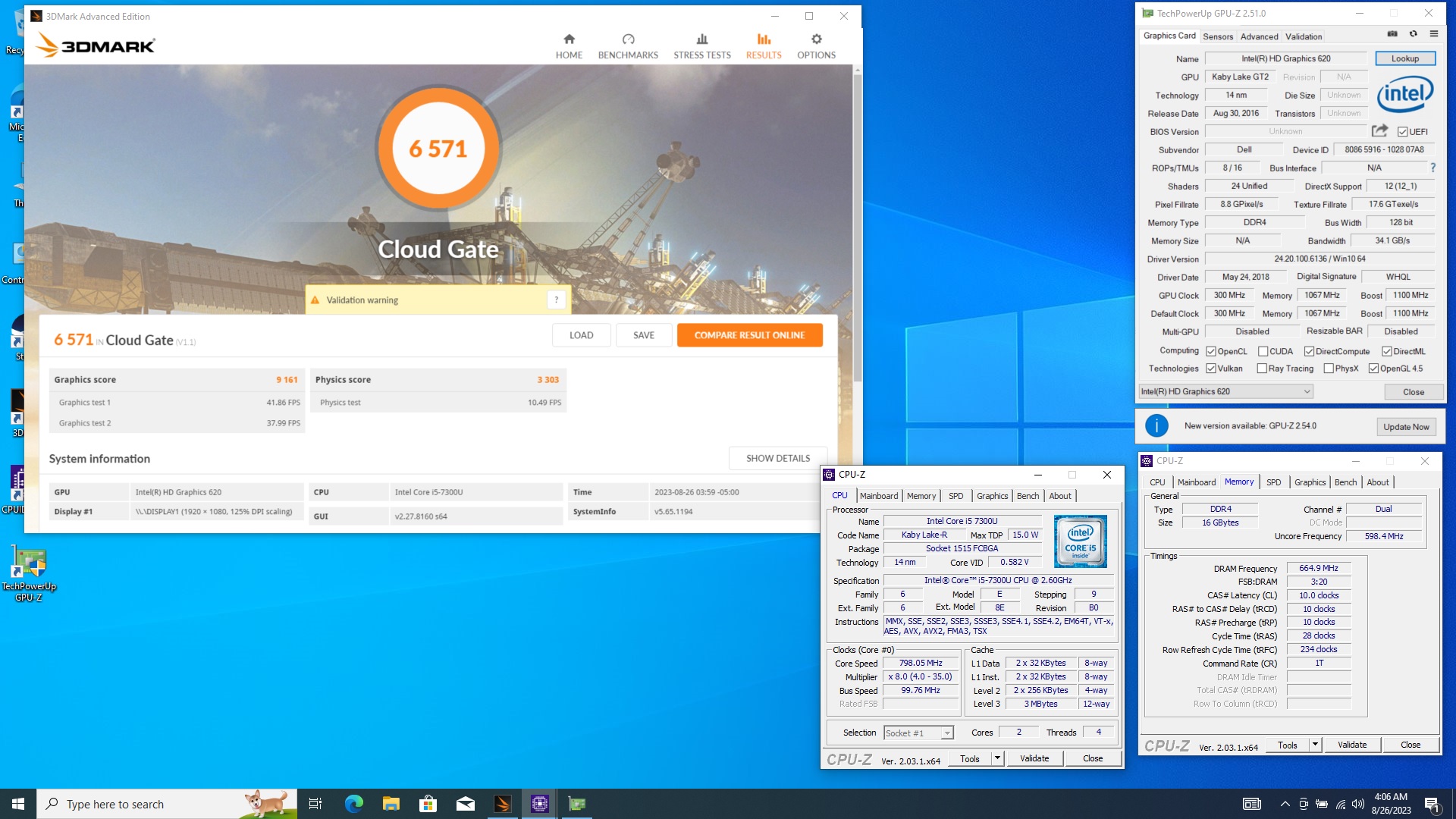1456x819 pixels.
Task: Open Bench tab in CPU-Z CPU window
Action: (x=1028, y=496)
